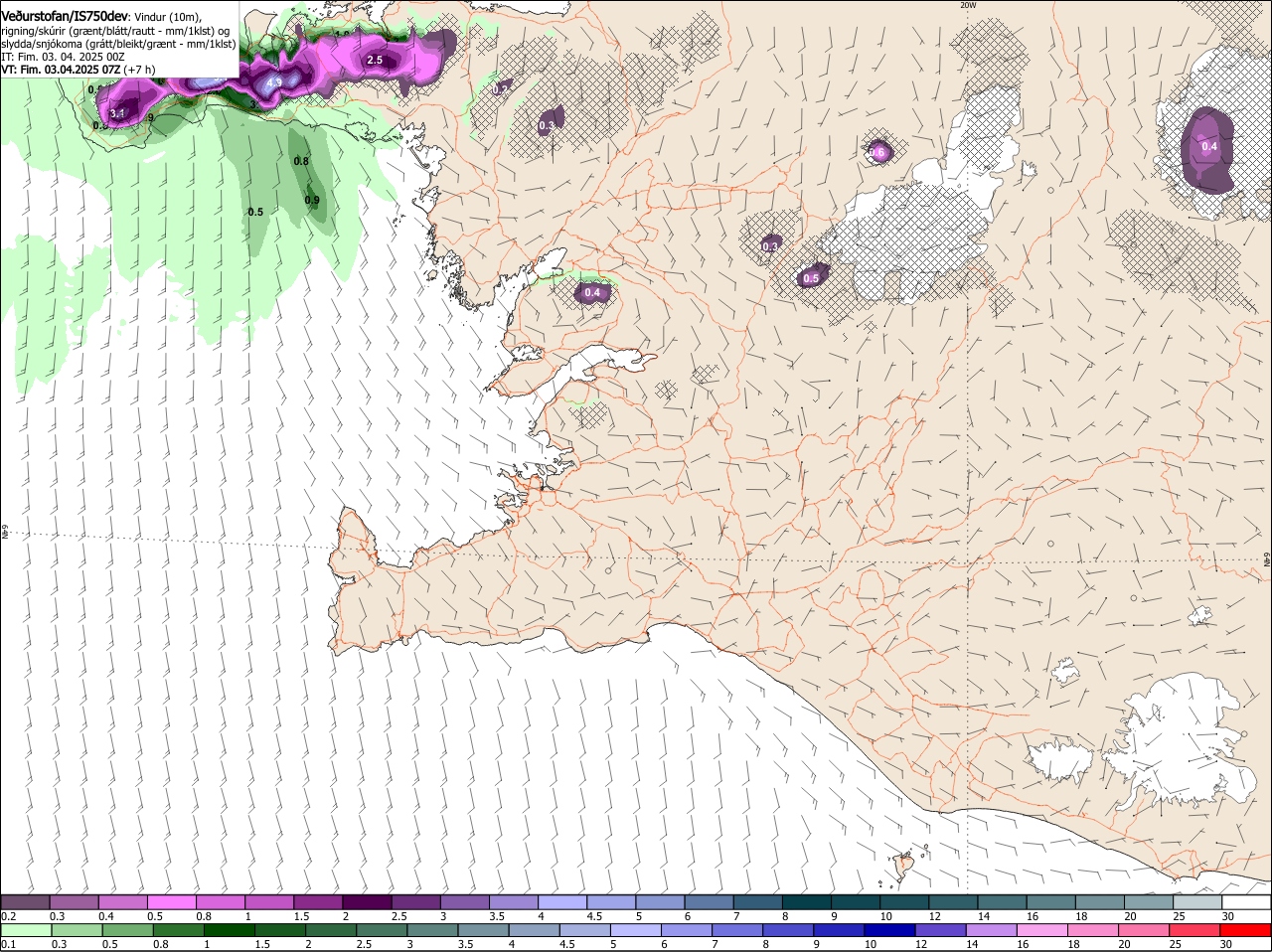The width and height of the screenshot is (1272, 952).
Task: Click the '(+7 h)' forecast offset text
Action: coord(140,70)
